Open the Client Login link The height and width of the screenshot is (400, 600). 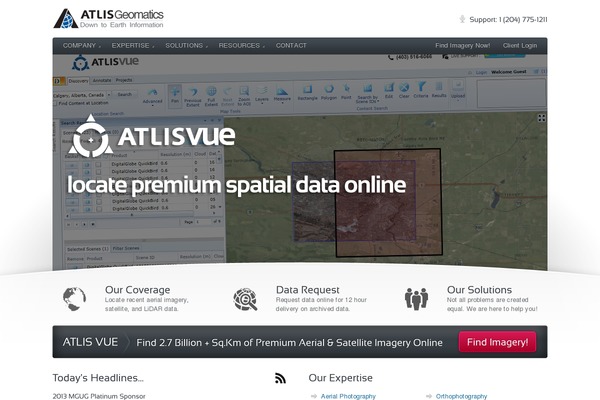pyautogui.click(x=520, y=46)
